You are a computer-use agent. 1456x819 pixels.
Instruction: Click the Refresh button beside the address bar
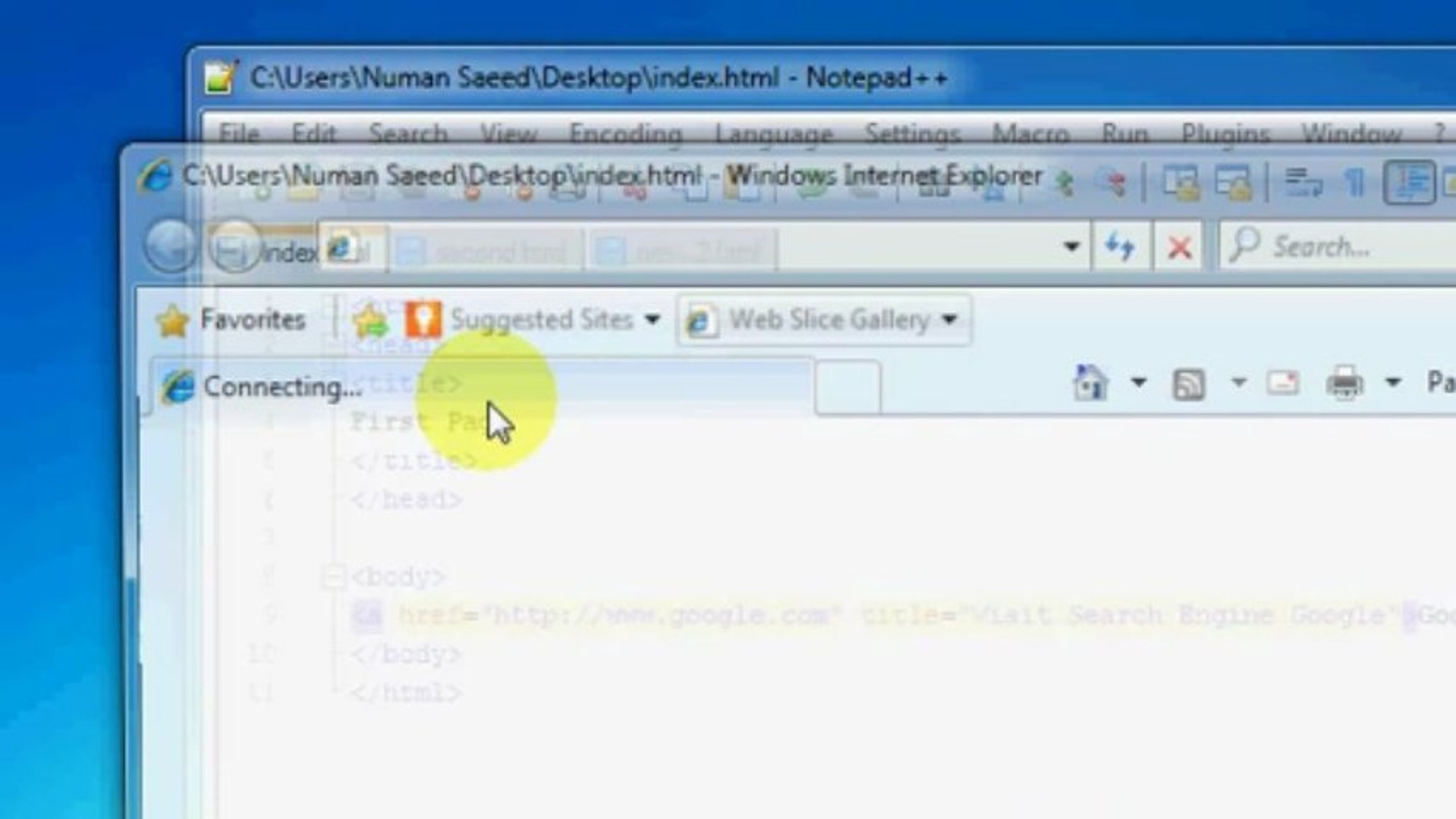coord(1121,246)
